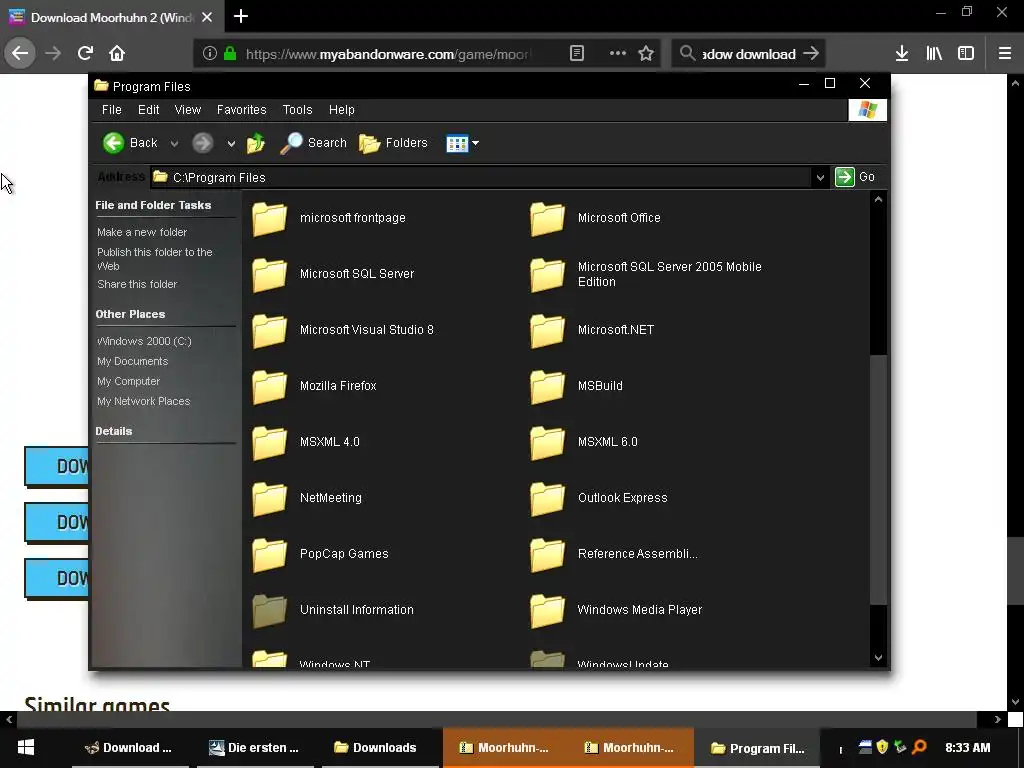Image resolution: width=1024 pixels, height=768 pixels.
Task: Click Publish this folder to the Web
Action: [155, 259]
